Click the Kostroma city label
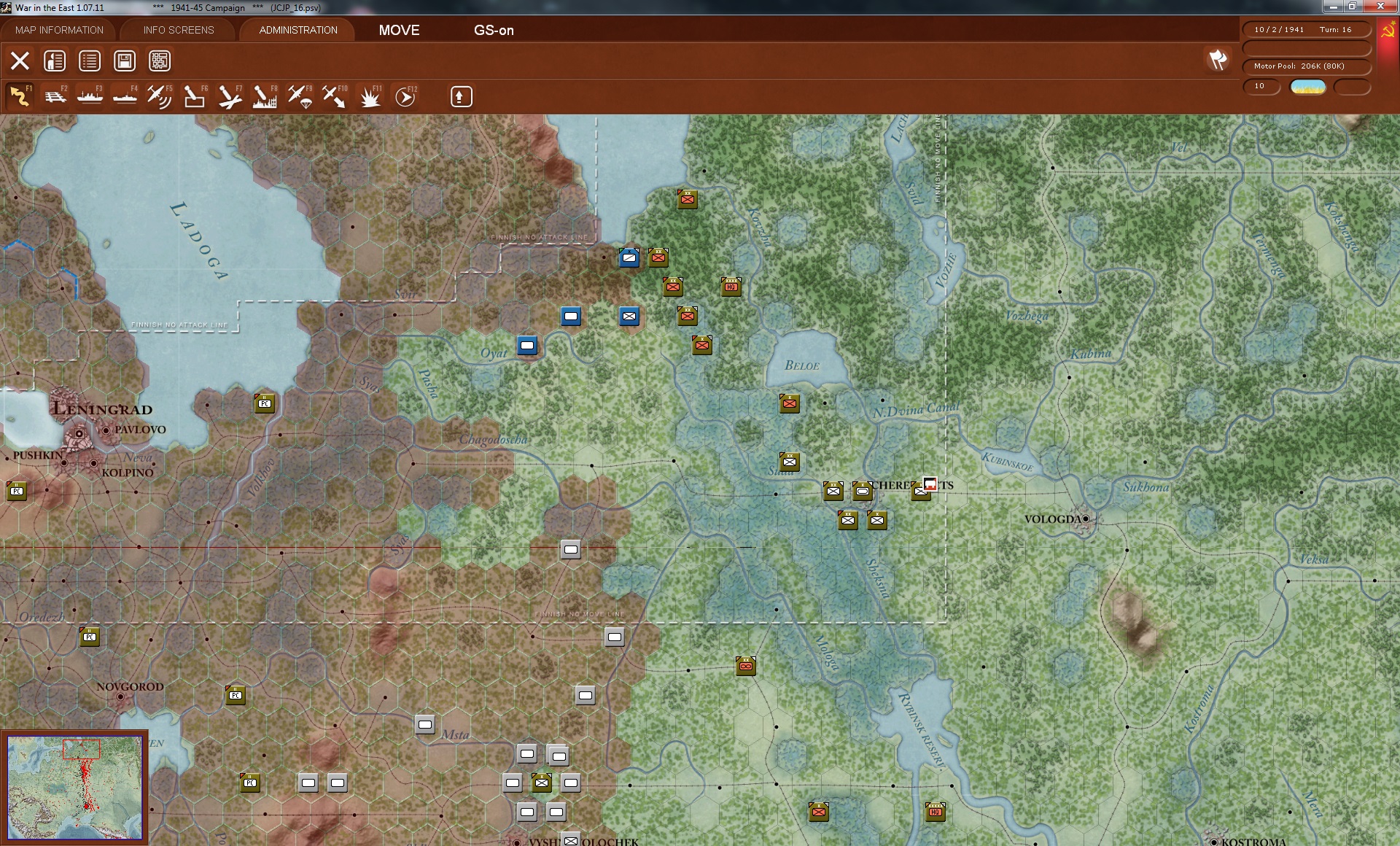This screenshot has width=1400, height=846. coord(1253,841)
